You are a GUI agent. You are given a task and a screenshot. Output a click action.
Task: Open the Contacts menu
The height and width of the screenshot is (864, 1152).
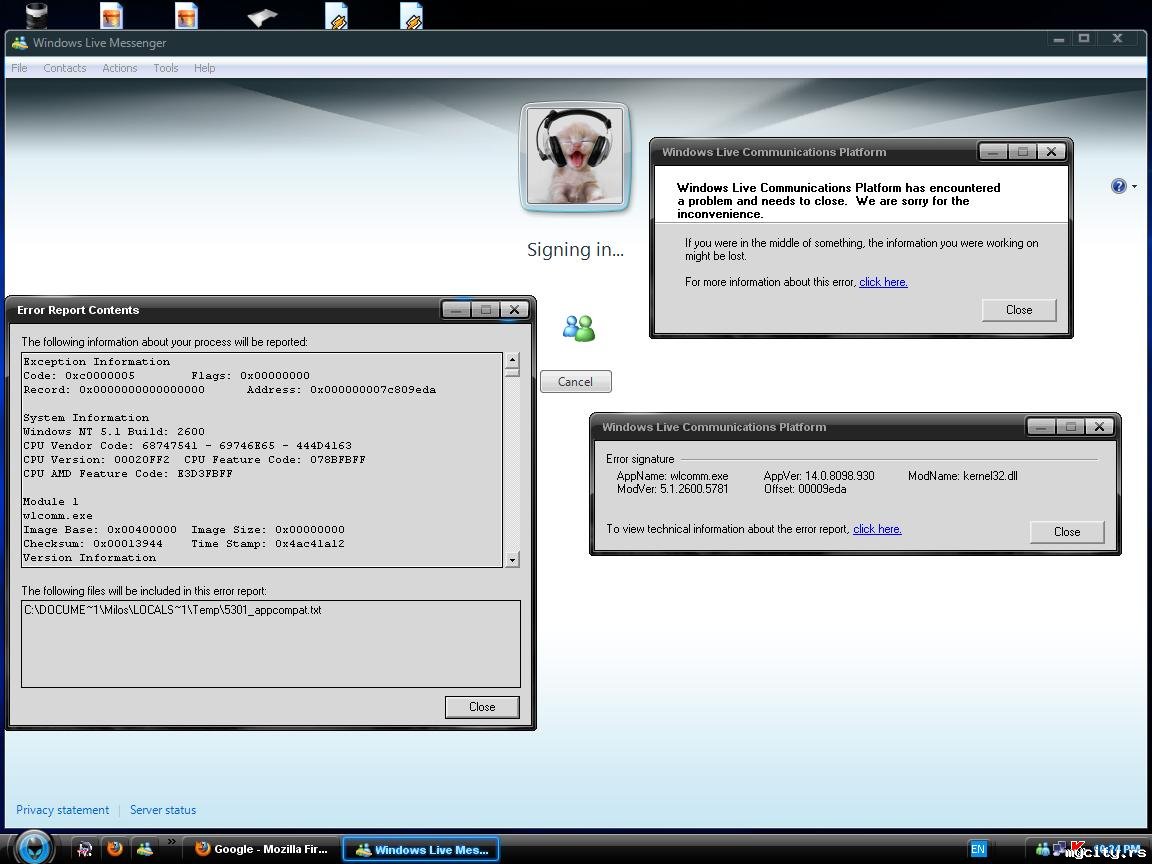click(x=65, y=68)
